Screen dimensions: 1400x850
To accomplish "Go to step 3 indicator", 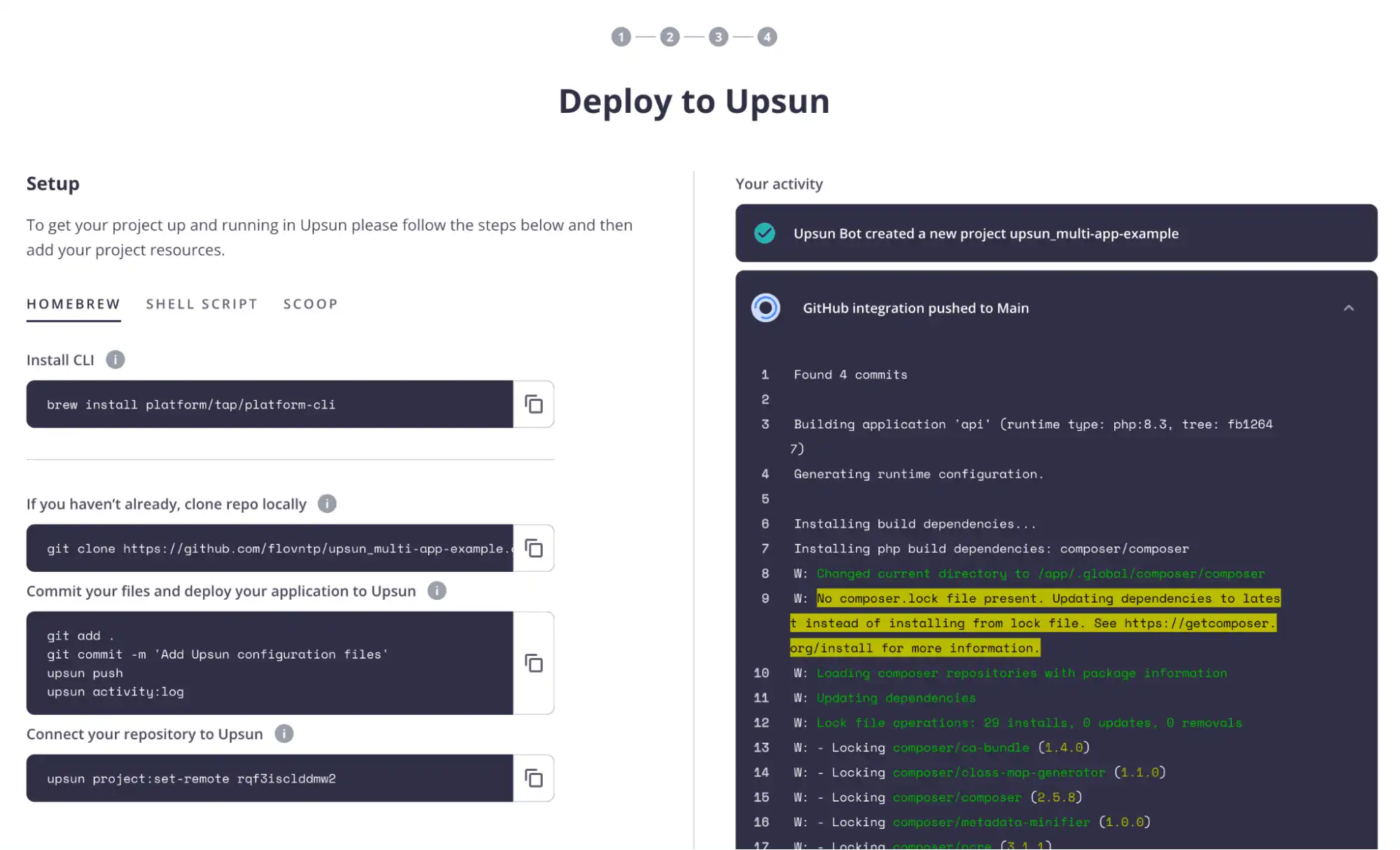I will [x=719, y=36].
